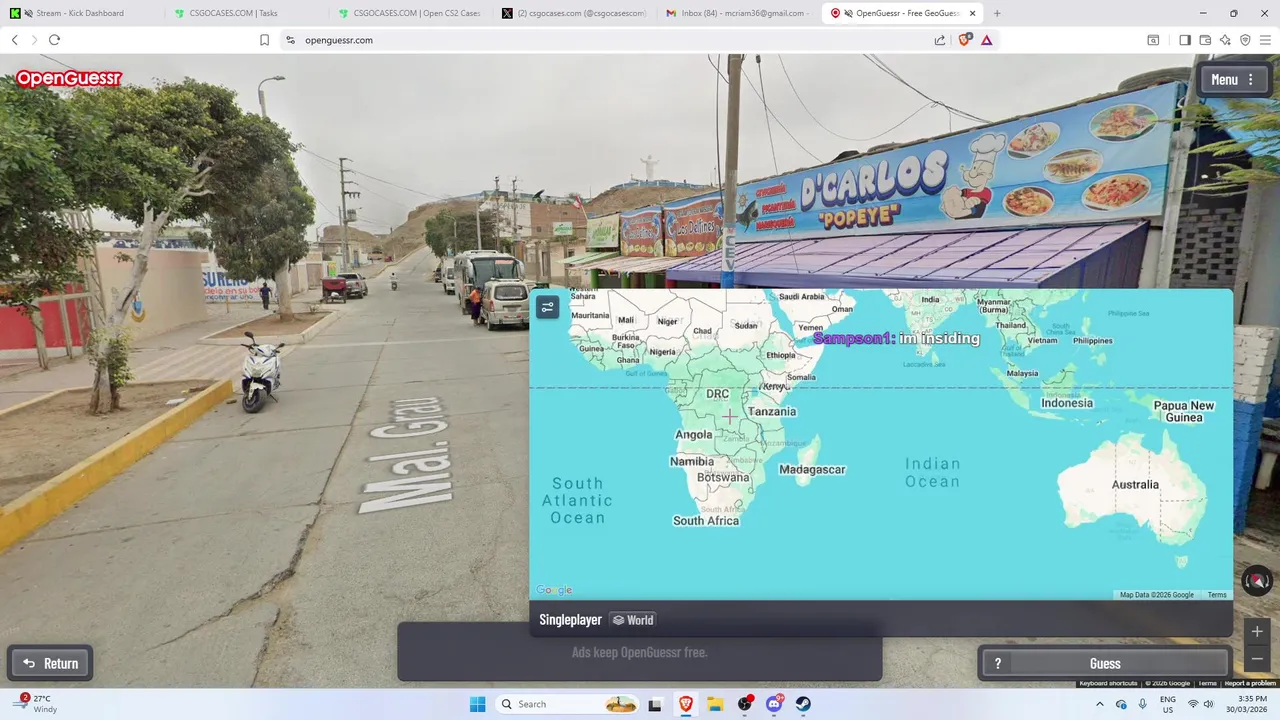Open weather widget showing 27°C
The height and width of the screenshot is (720, 1280).
(36, 704)
